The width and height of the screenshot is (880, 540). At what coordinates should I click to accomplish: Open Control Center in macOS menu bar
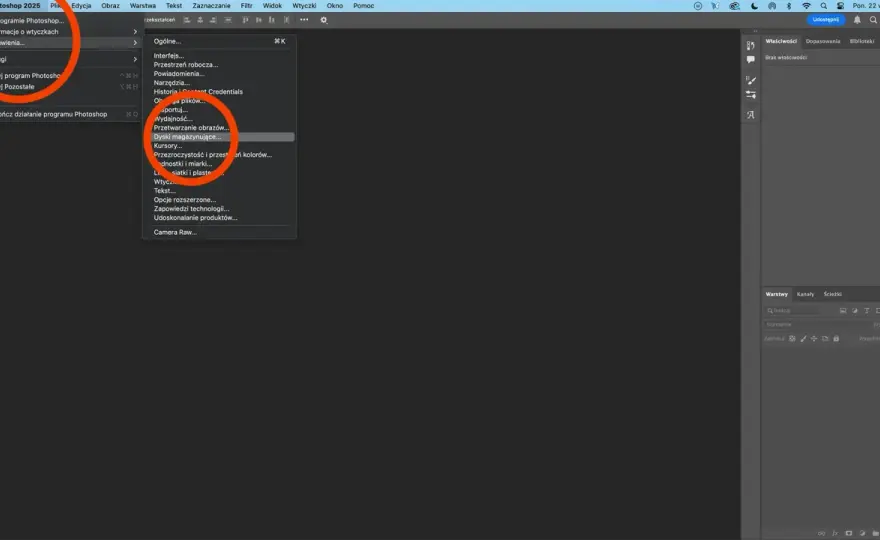(x=840, y=6)
